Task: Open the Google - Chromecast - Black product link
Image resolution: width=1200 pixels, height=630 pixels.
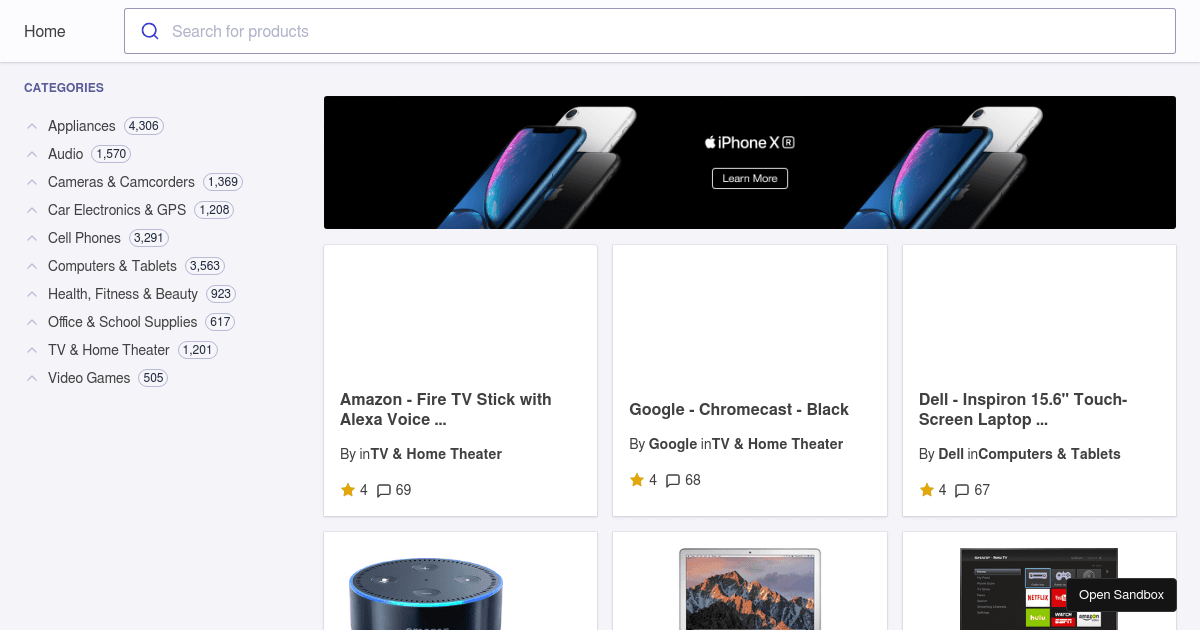Action: [739, 409]
